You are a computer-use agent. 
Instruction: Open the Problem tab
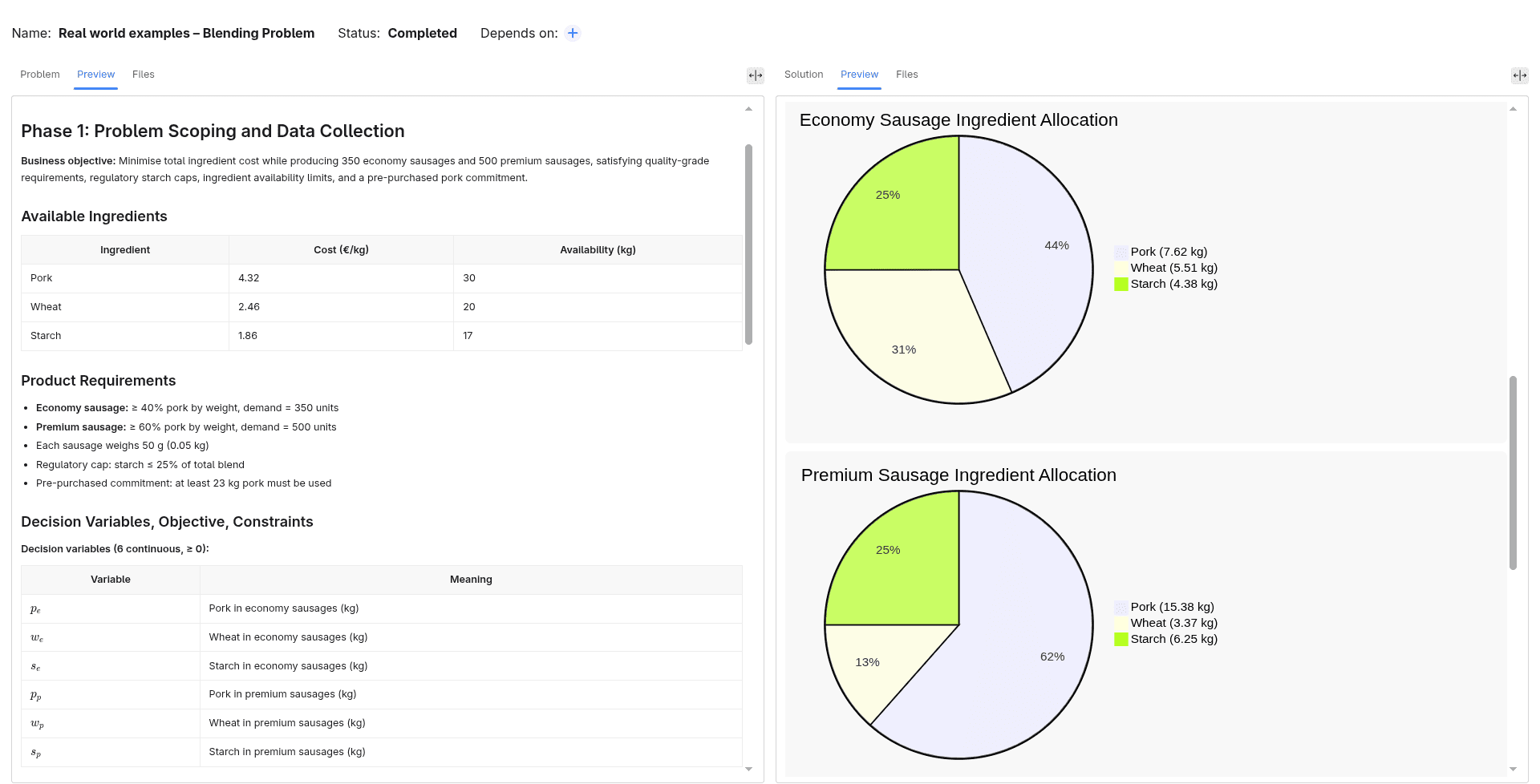click(40, 75)
